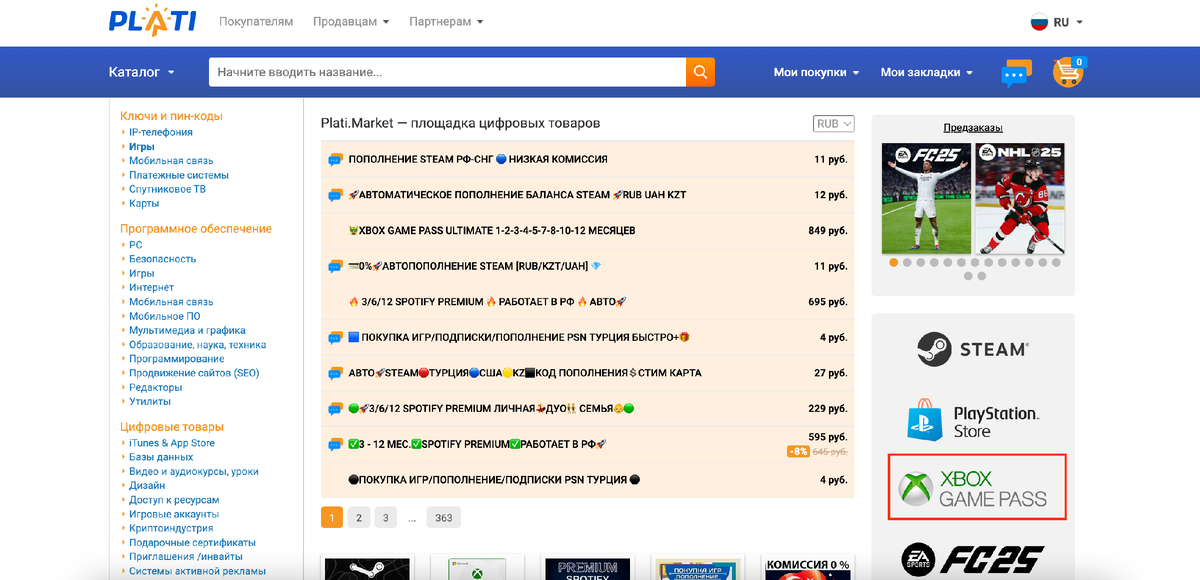Click the search input field
The image size is (1200, 580).
(447, 72)
